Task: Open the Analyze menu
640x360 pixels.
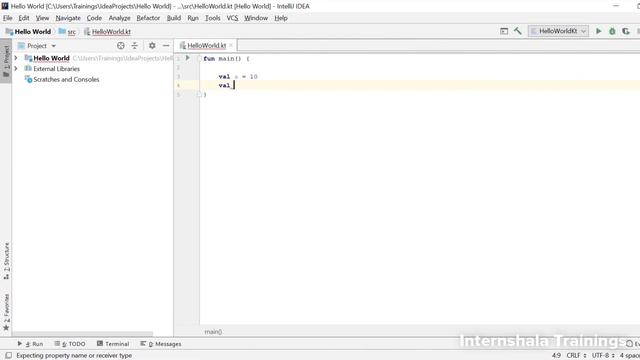Action: click(119, 18)
